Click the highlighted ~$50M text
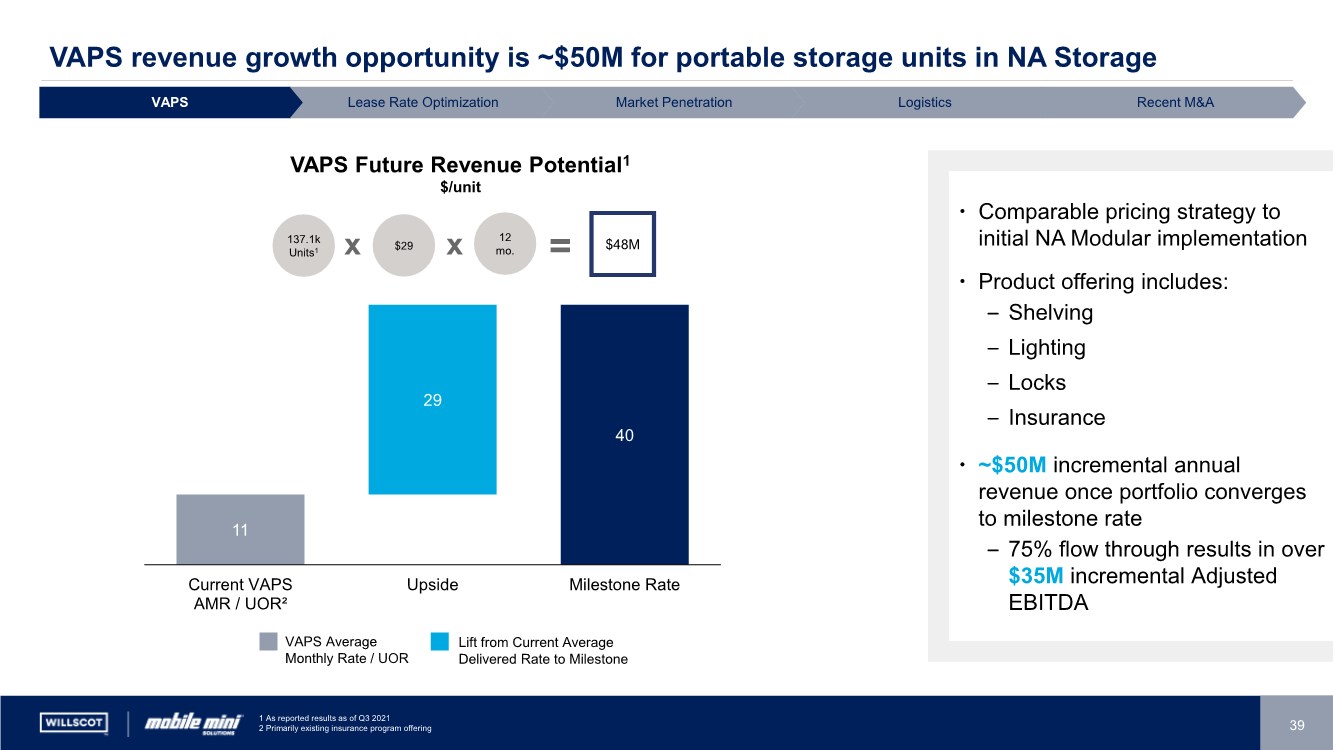Image resolution: width=1333 pixels, height=750 pixels. [x=1012, y=465]
